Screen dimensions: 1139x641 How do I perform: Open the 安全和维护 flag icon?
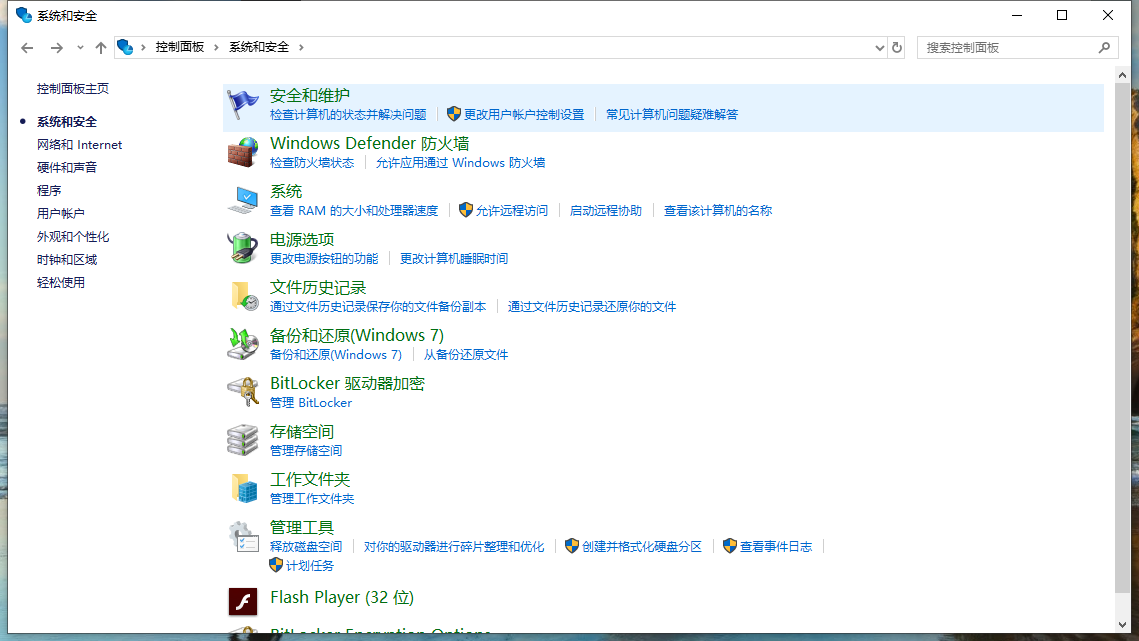pyautogui.click(x=243, y=104)
